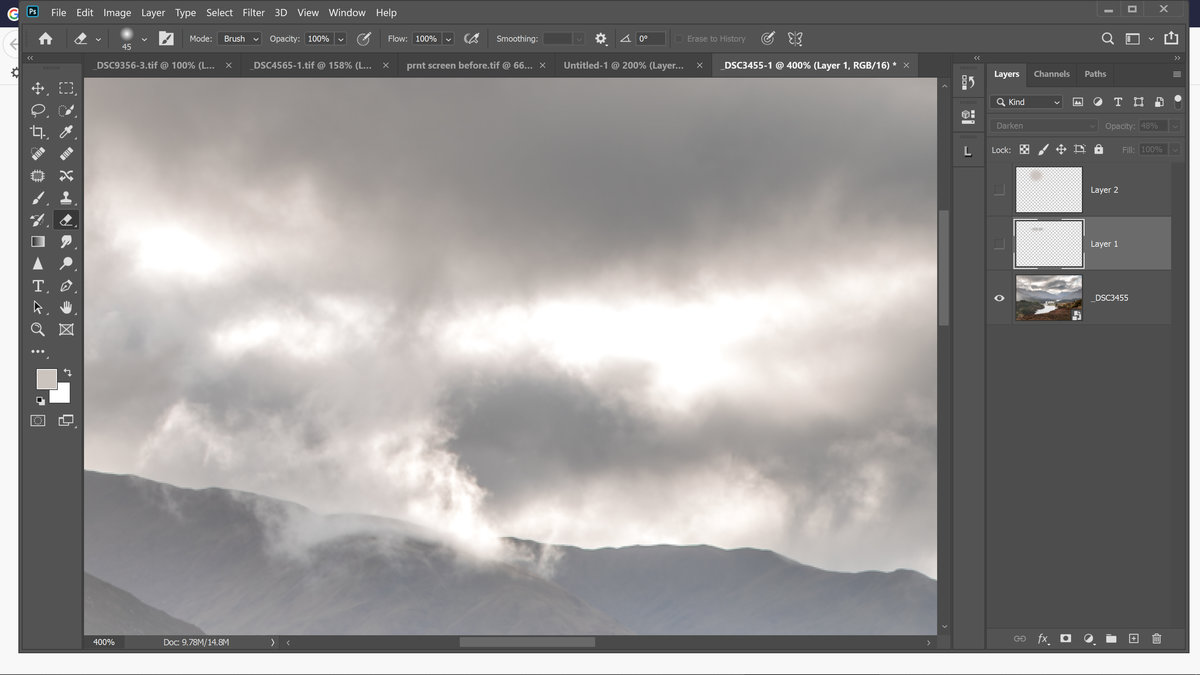
Task: Toggle pressure for opacity button
Action: click(365, 39)
